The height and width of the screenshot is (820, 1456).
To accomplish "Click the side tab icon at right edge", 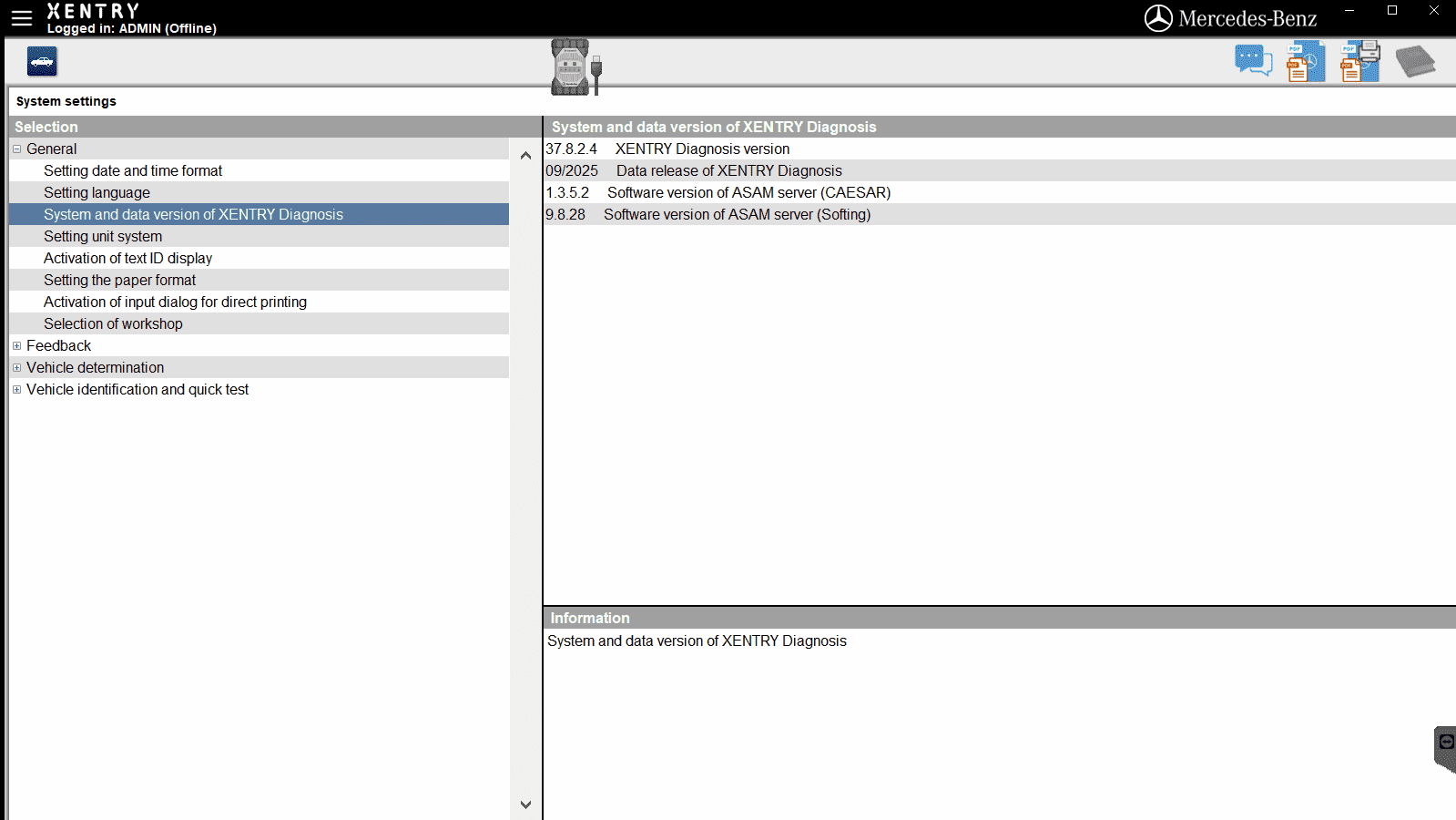I will click(x=1445, y=747).
